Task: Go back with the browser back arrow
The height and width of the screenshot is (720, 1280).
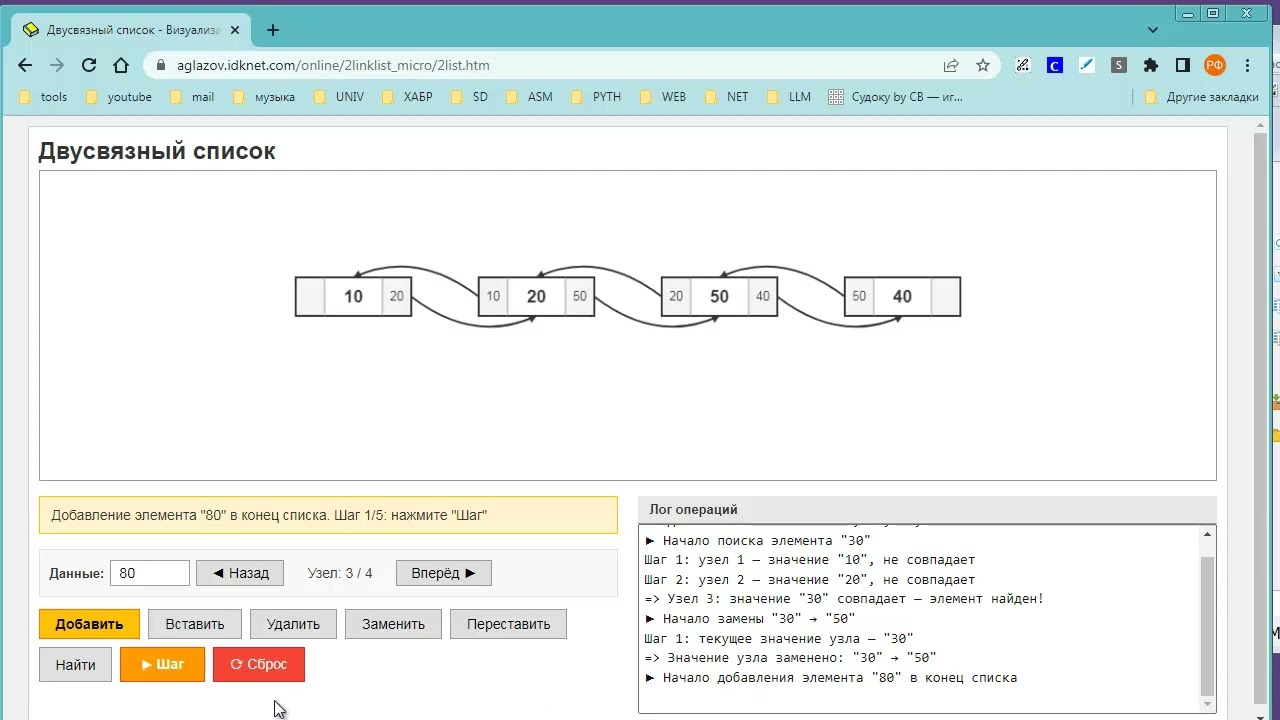Action: point(25,65)
